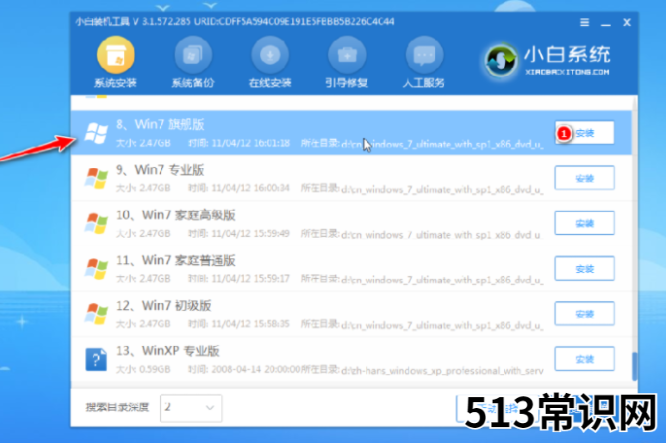Click the 人工服务 label
Image resolution: width=666 pixels, height=443 pixels.
point(424,82)
